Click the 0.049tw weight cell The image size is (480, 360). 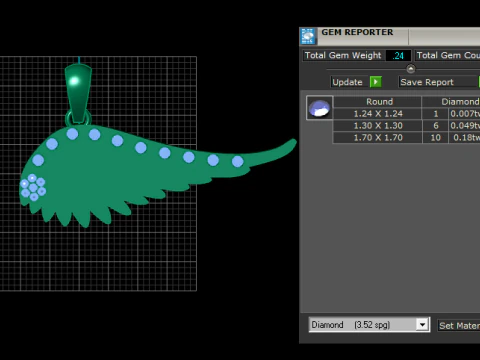465,126
